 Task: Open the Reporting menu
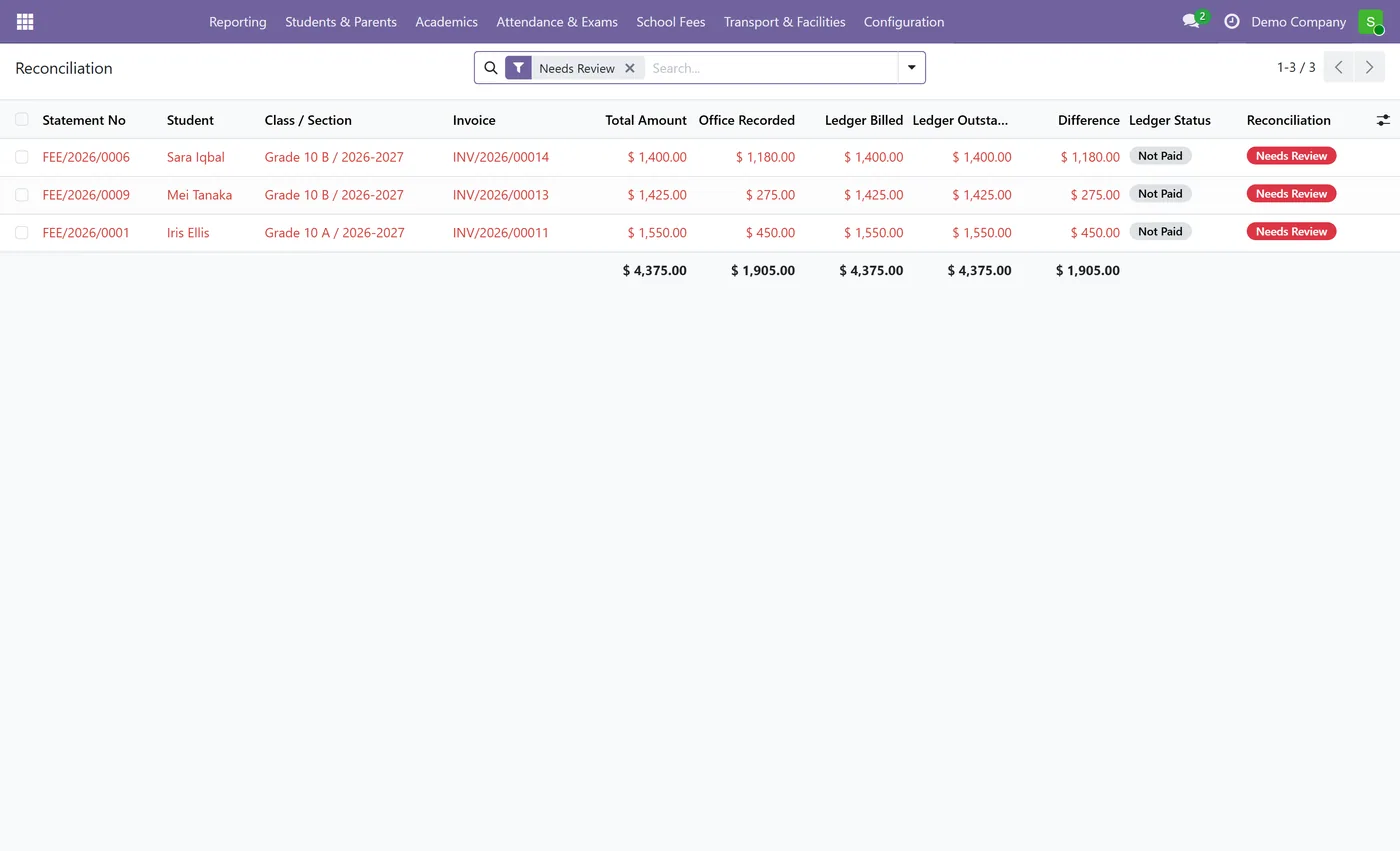[x=238, y=21]
